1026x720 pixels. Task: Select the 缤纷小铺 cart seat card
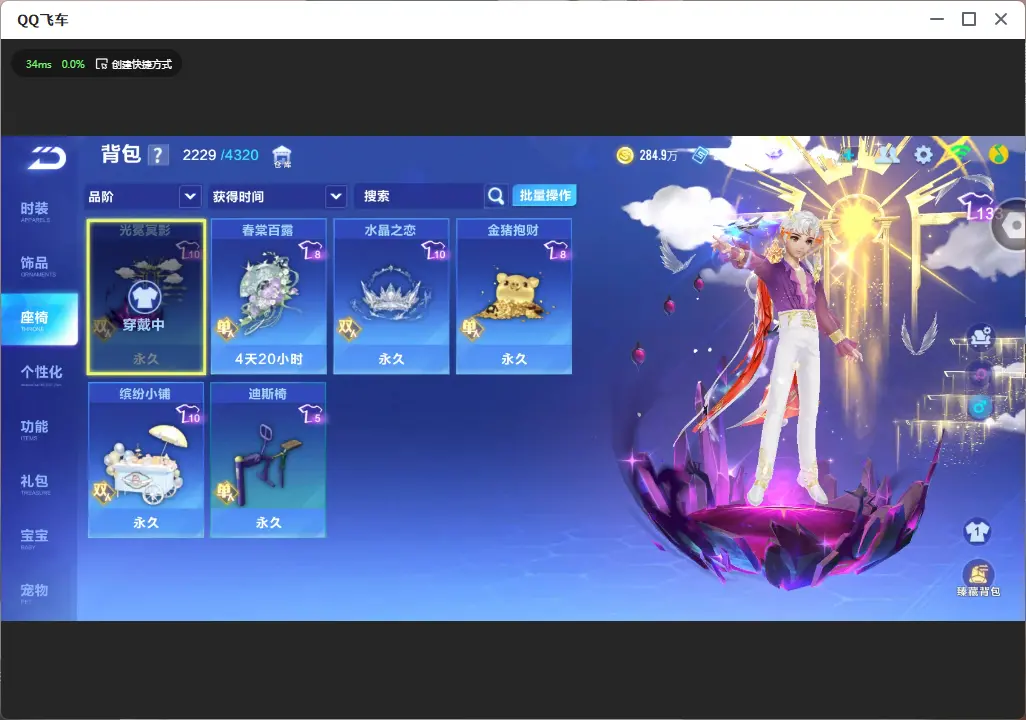146,460
